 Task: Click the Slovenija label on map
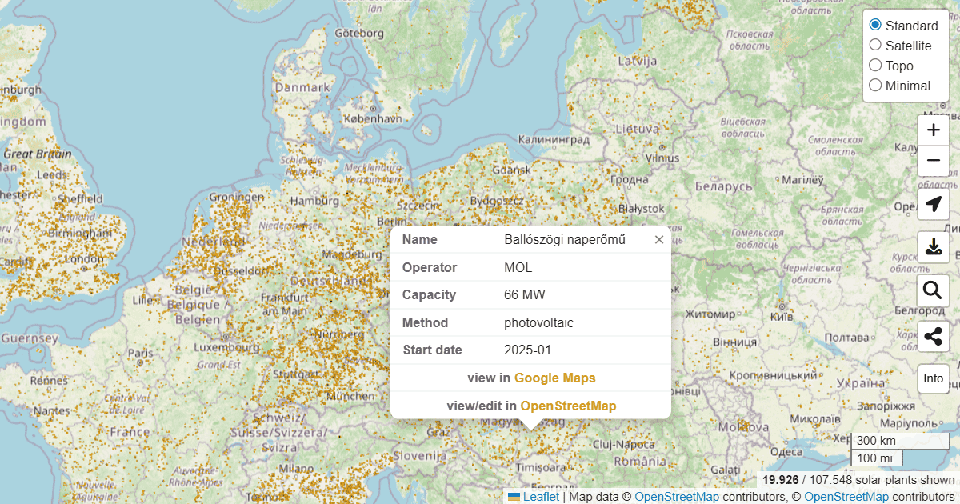tap(419, 456)
